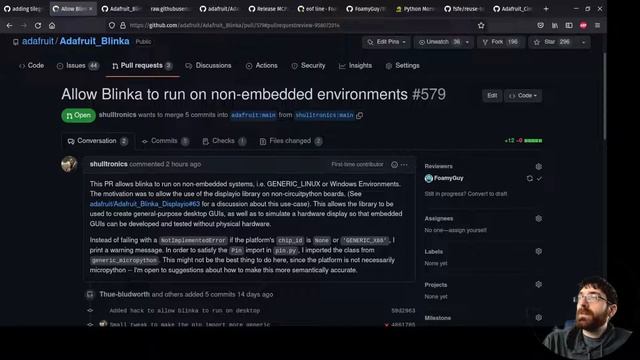Switch to the Checks tab
Viewport: 640px width, 360px height.
coord(224,141)
